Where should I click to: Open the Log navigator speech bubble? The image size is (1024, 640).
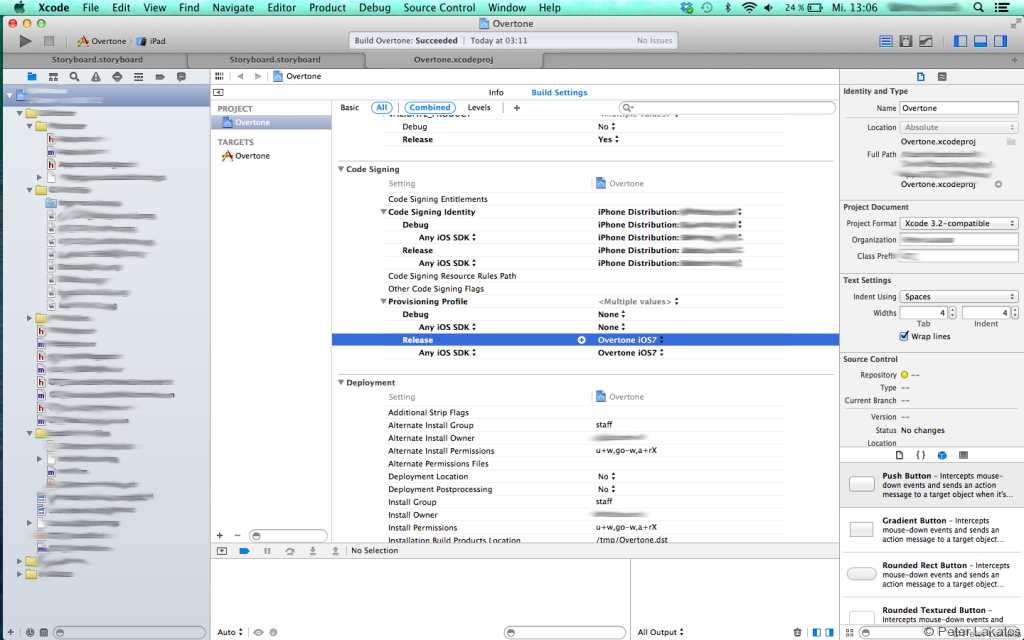[x=182, y=77]
